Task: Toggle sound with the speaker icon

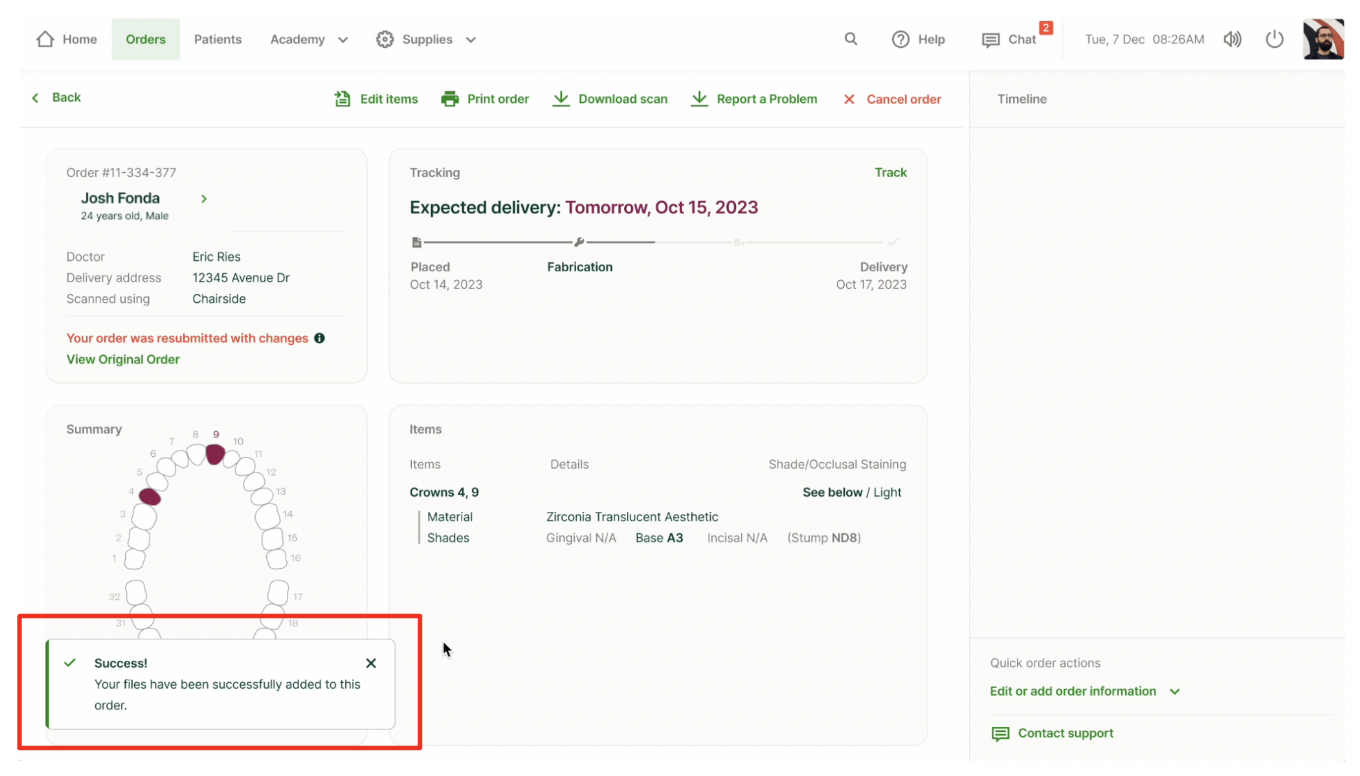Action: click(x=1232, y=40)
